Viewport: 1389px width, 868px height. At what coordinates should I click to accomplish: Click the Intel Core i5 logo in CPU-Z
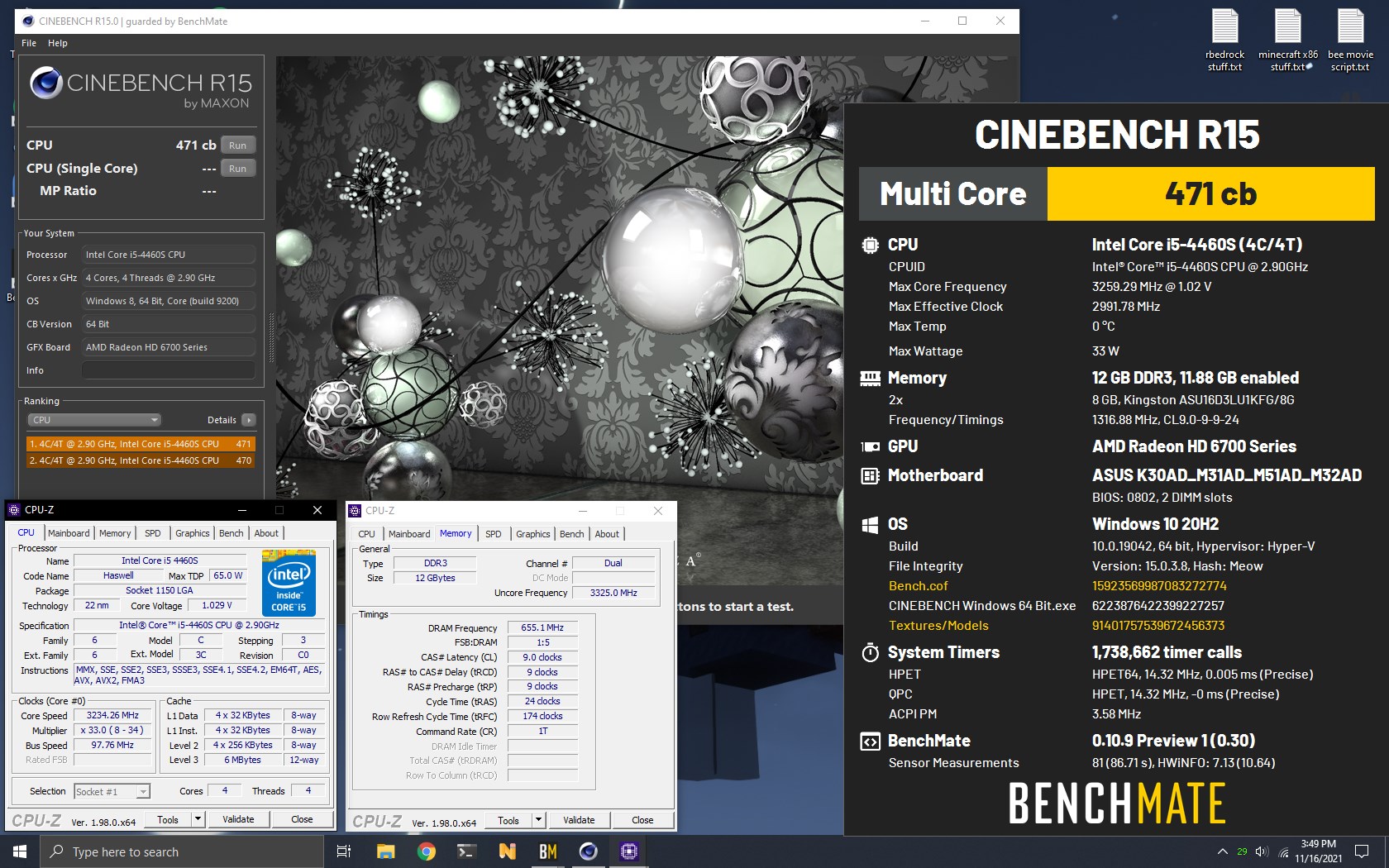(289, 584)
